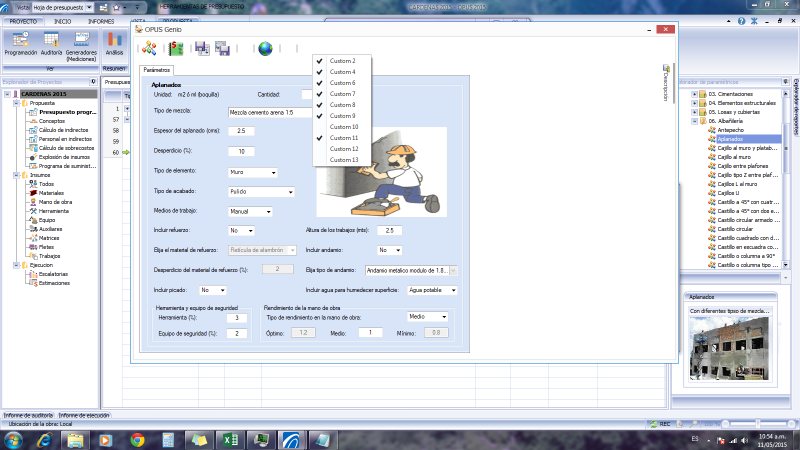Uncheck Custom 2 in the popup menu
Image resolution: width=800 pixels, height=450 pixels.
[x=343, y=61]
